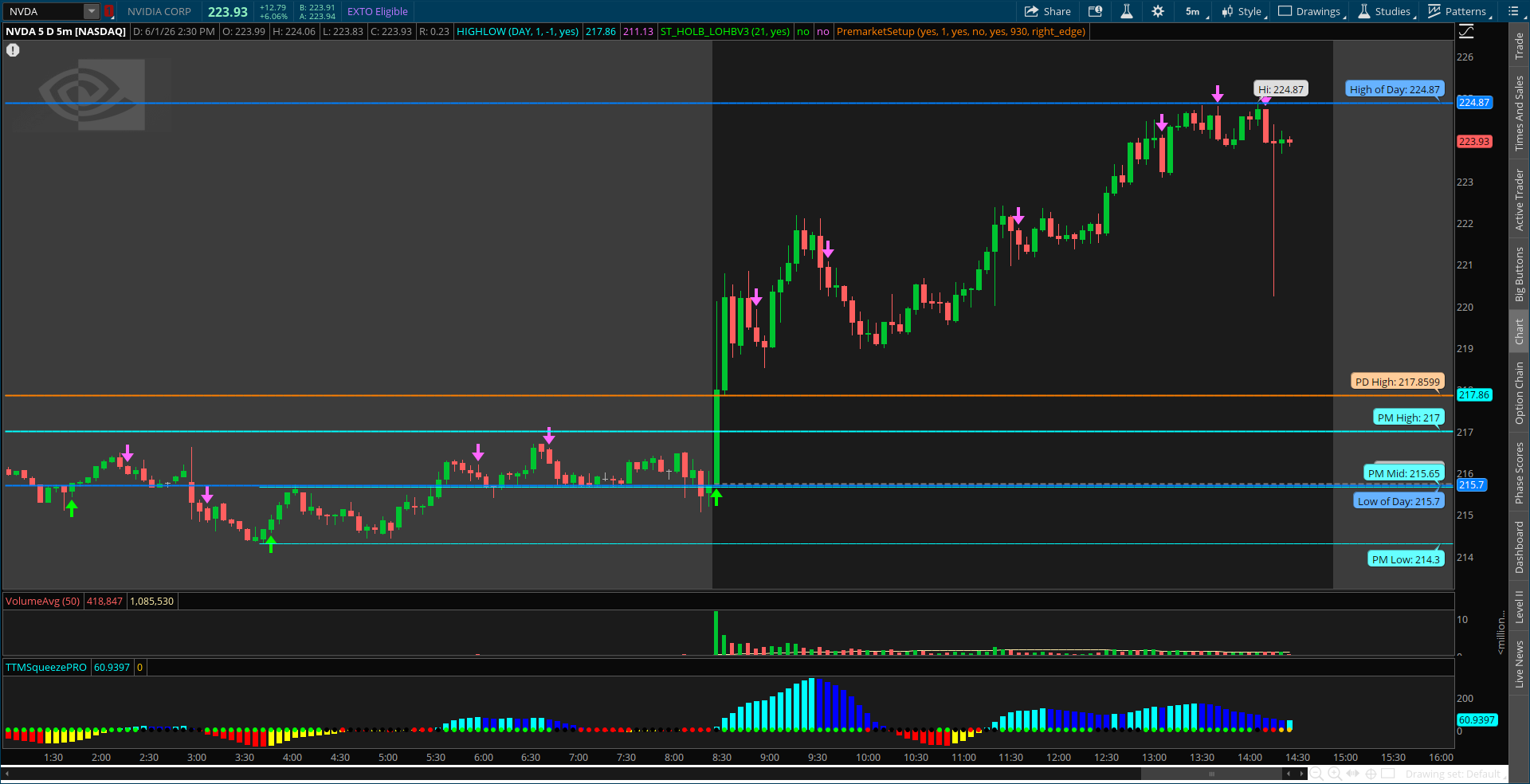Click the 224.87 blue price axis tag
The image size is (1530, 784).
pyautogui.click(x=1474, y=103)
